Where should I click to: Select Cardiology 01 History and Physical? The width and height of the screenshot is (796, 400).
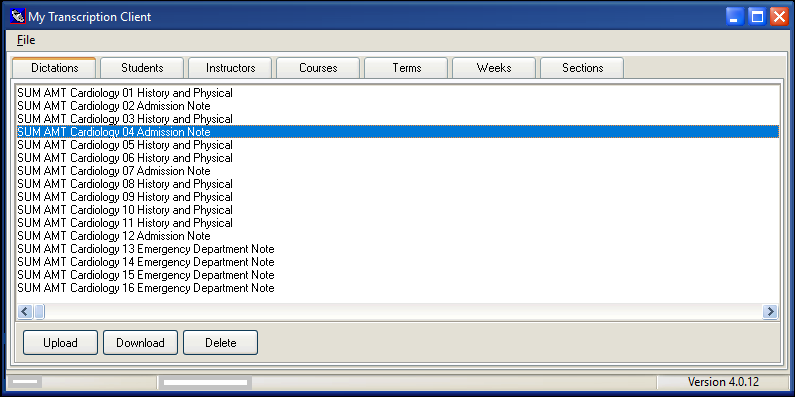[125, 93]
